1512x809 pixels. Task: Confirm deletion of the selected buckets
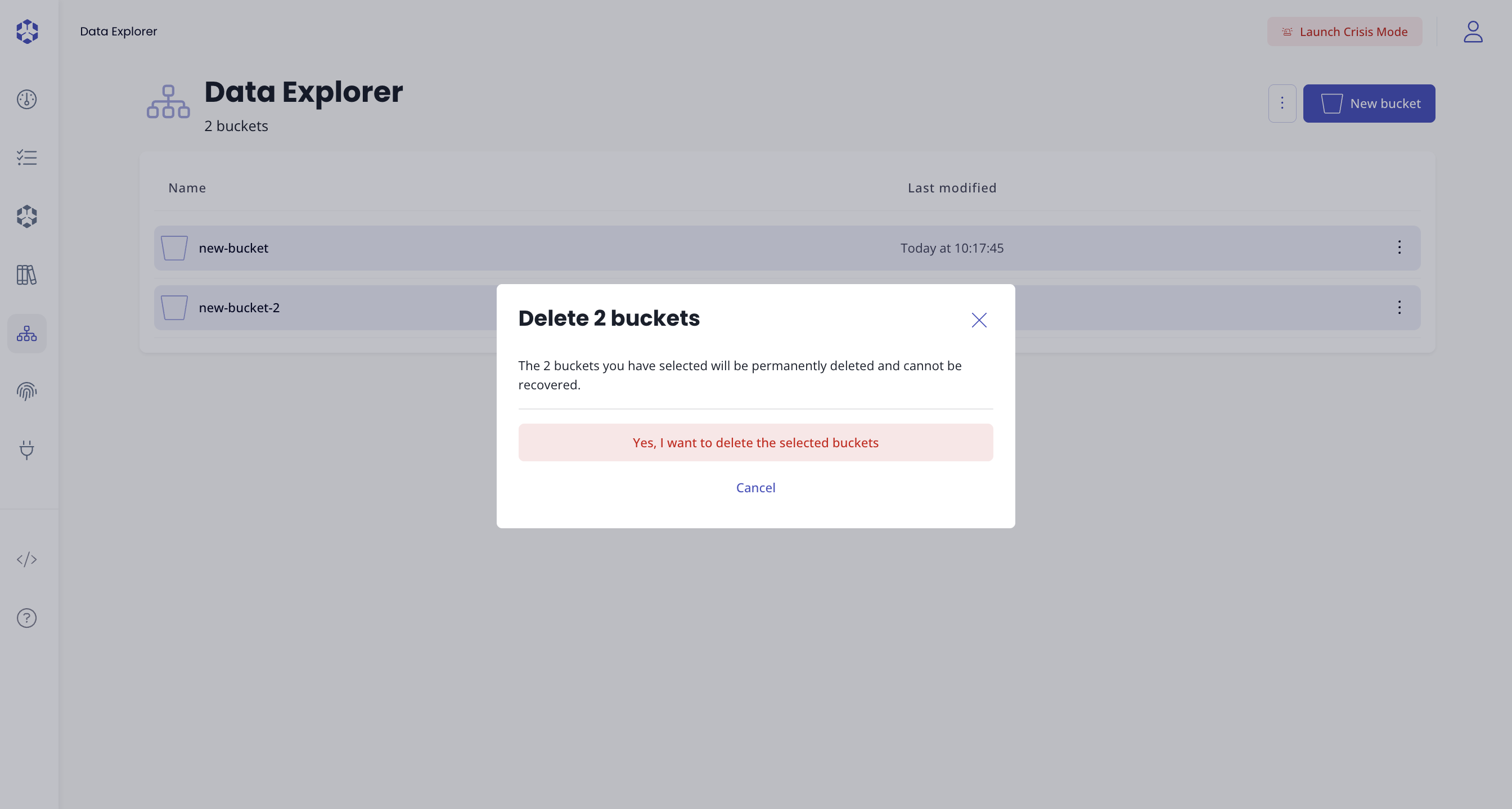coord(755,442)
